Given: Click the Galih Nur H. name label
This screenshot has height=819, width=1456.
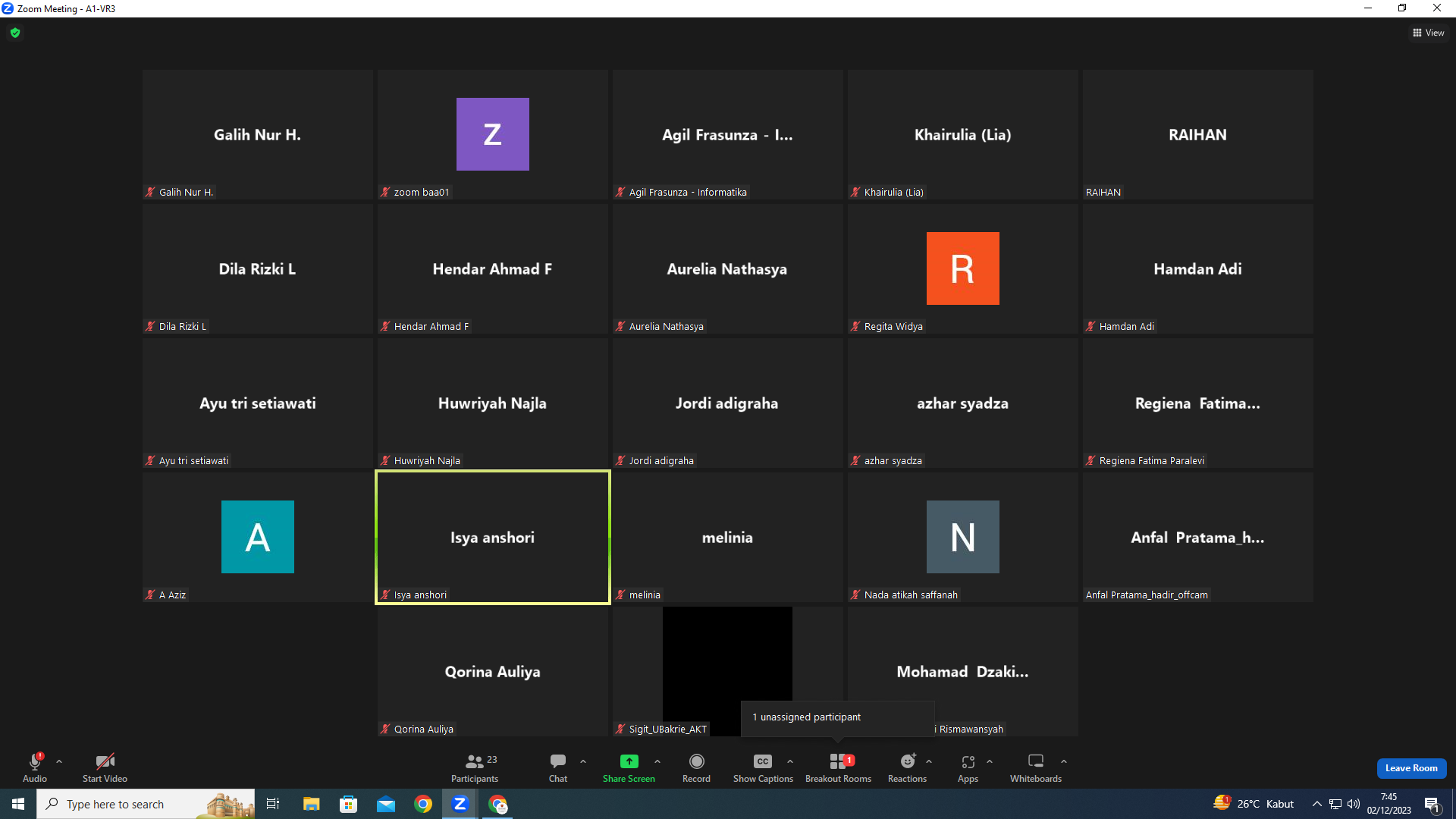Looking at the screenshot, I should (186, 193).
